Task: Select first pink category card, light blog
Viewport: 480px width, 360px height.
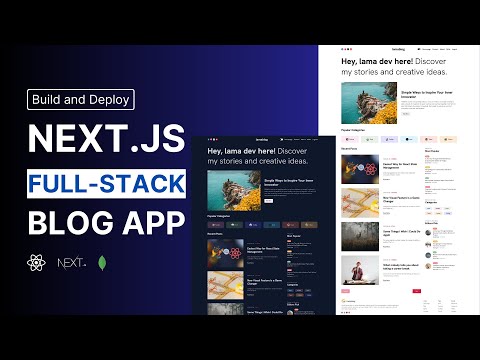Action: tap(350, 139)
